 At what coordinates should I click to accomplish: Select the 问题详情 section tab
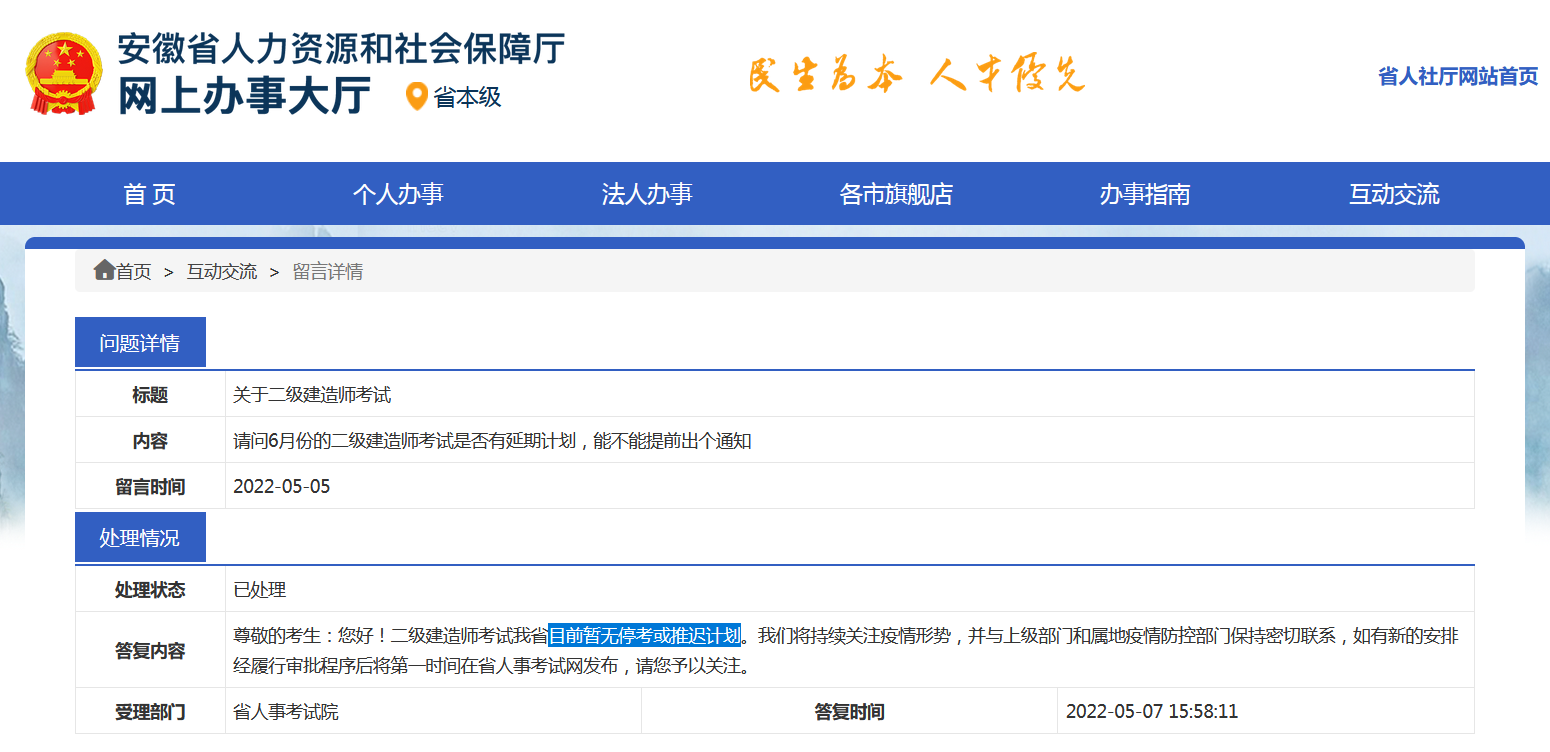[x=140, y=343]
